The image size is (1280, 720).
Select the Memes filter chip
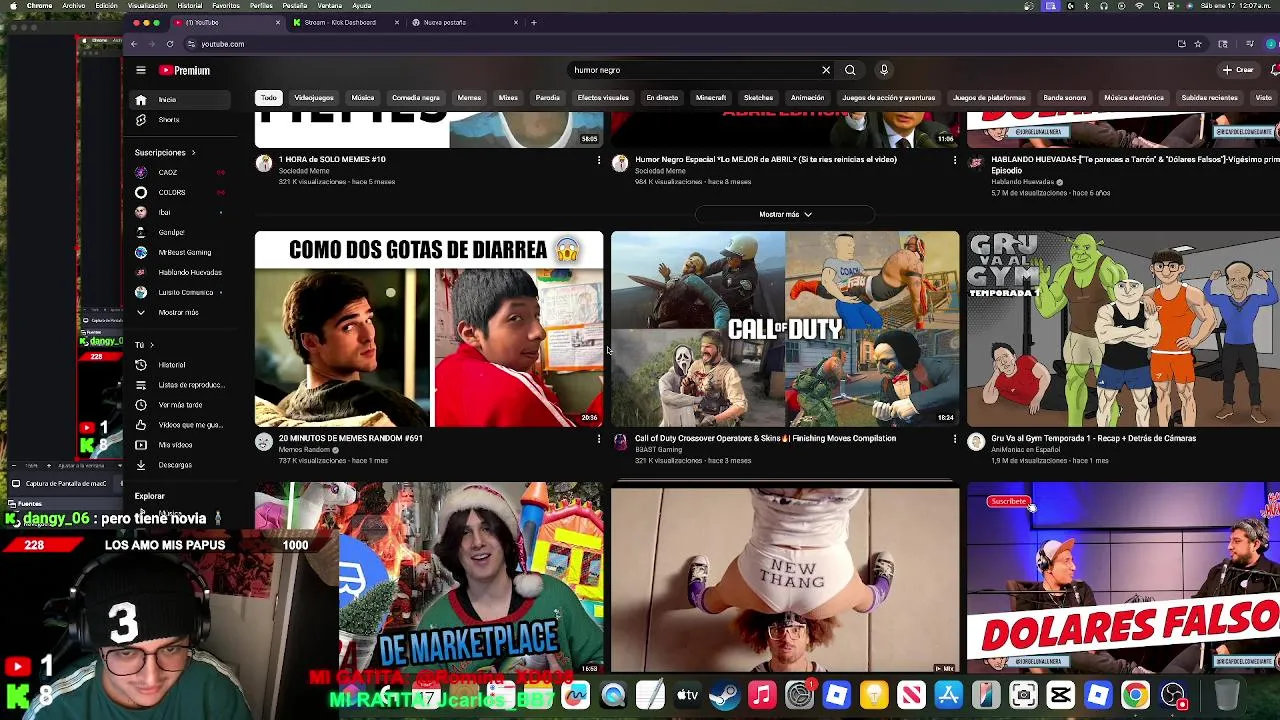(x=469, y=98)
